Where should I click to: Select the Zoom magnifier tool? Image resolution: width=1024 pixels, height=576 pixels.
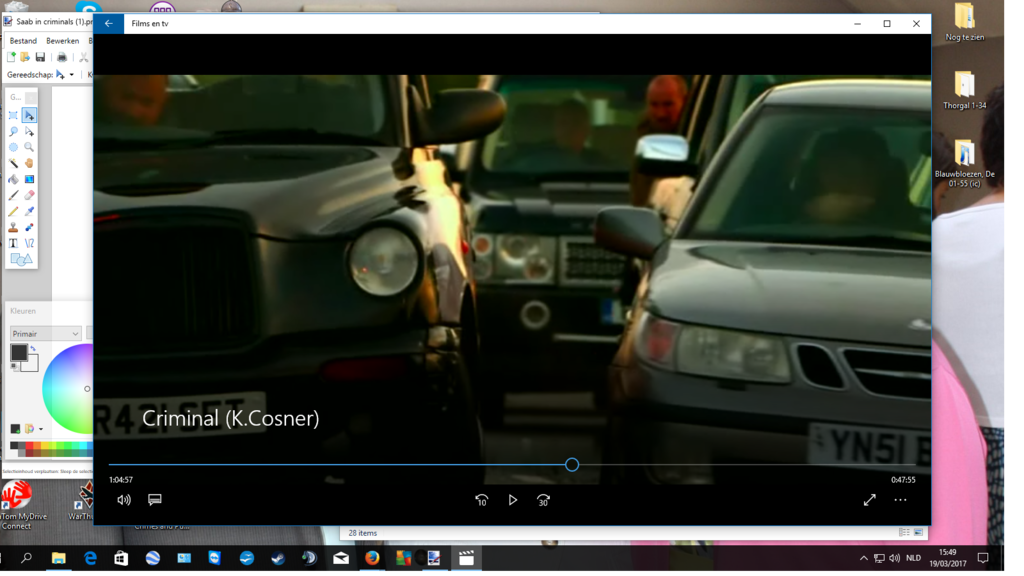(29, 148)
